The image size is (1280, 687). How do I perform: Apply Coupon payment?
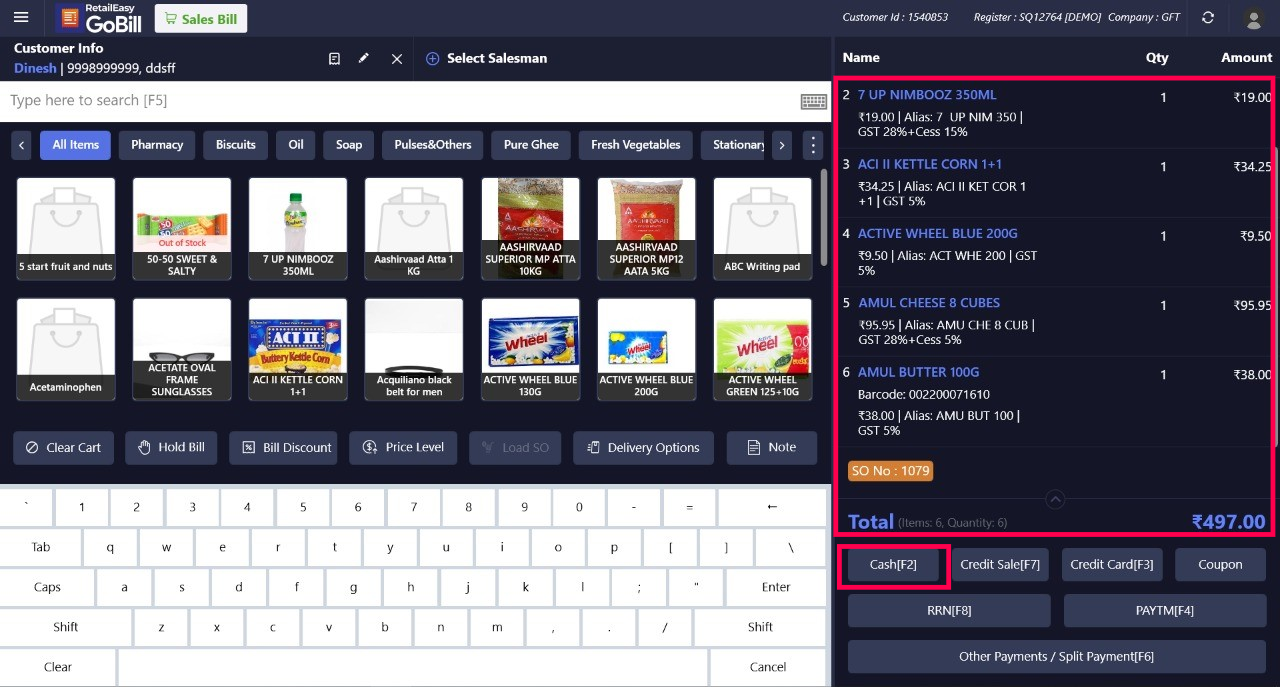(1220, 565)
